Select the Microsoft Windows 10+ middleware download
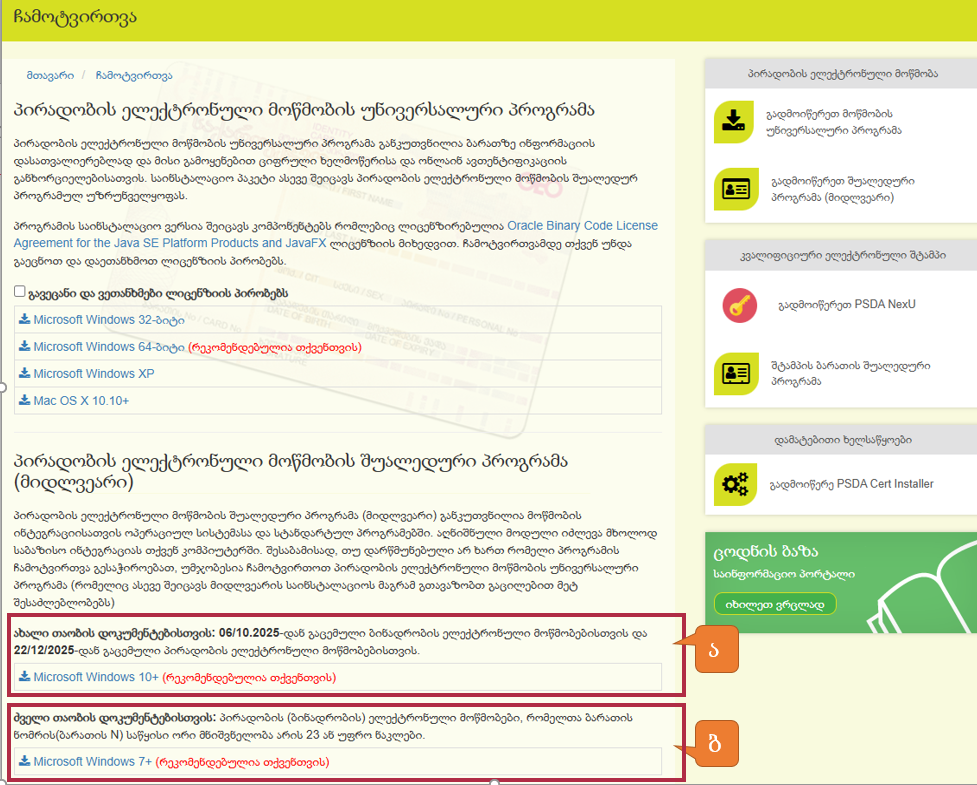The height and width of the screenshot is (785, 977). coord(96,677)
